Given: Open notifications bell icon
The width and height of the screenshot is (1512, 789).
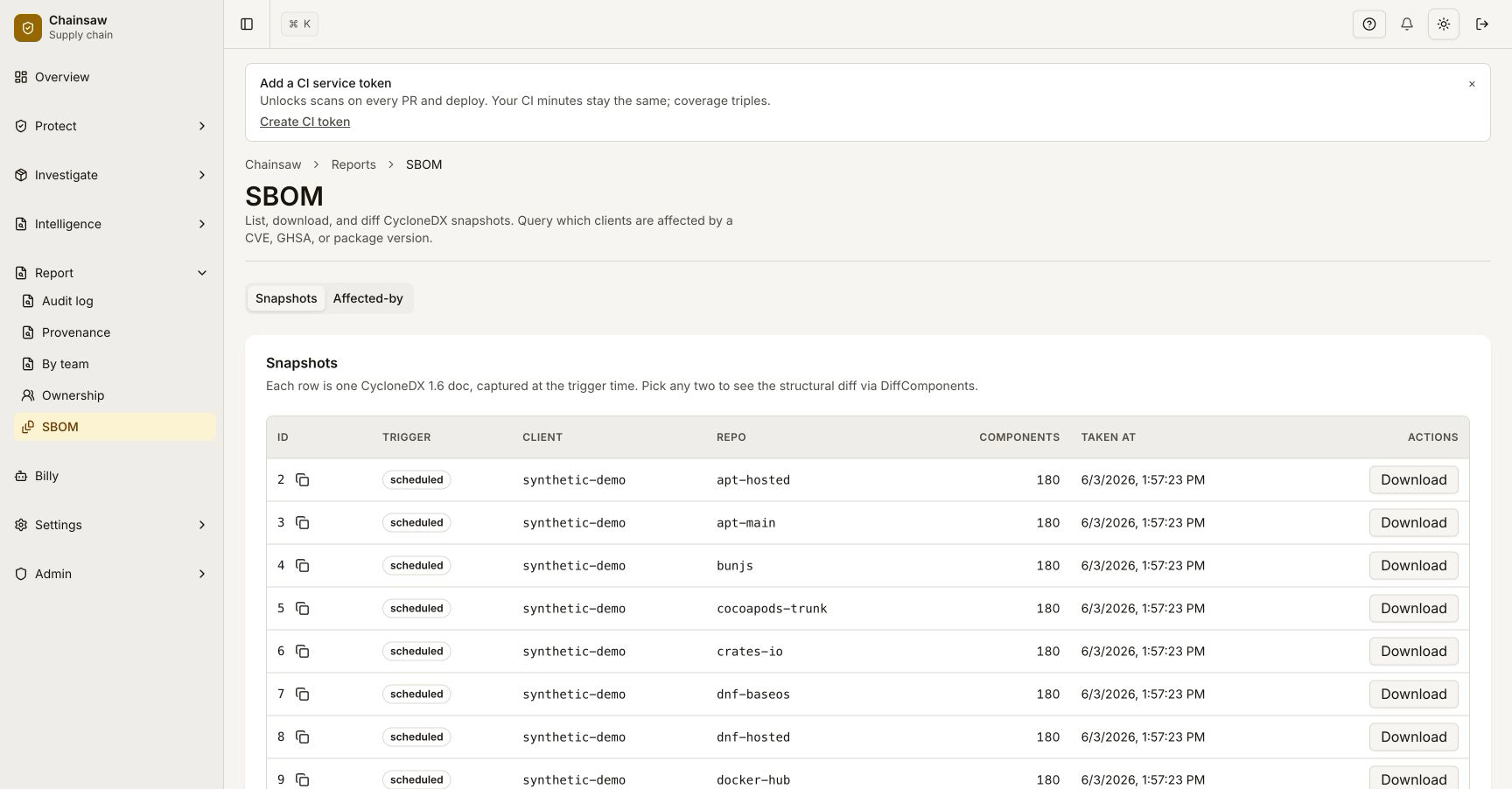Looking at the screenshot, I should point(1407,24).
